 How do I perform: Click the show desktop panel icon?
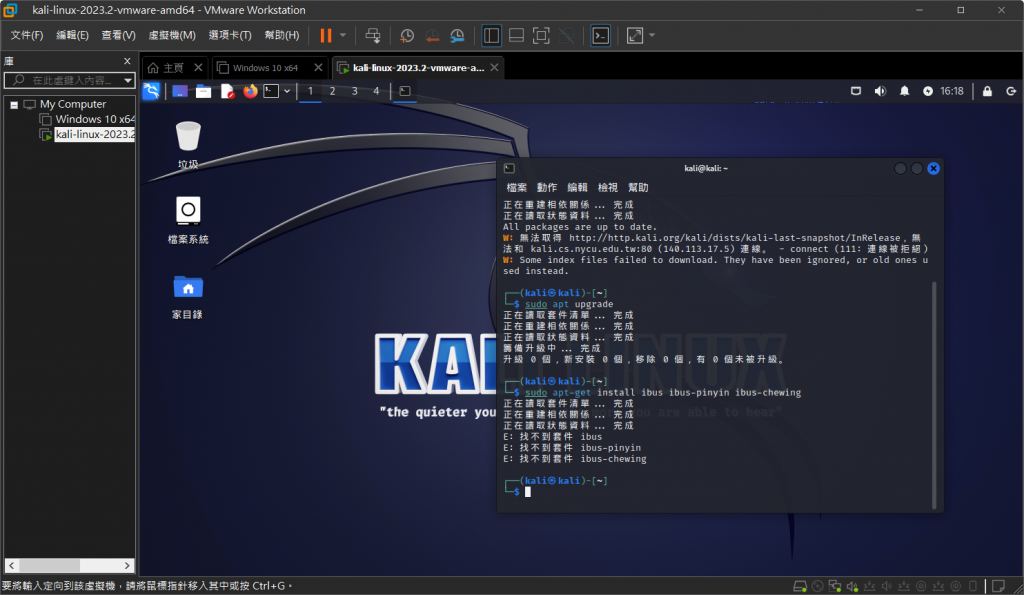click(180, 91)
